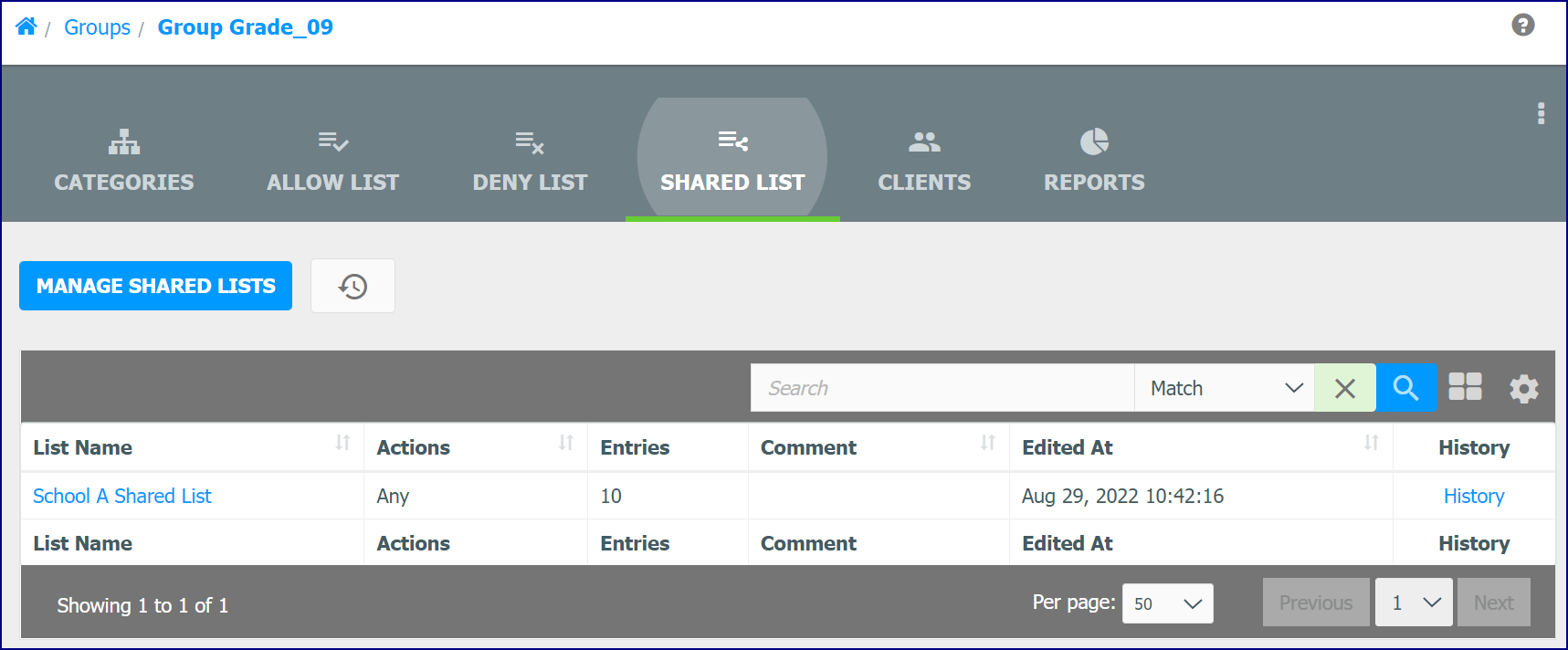The width and height of the screenshot is (1568, 650).
Task: Switch to the Categories tab
Action: (x=124, y=161)
